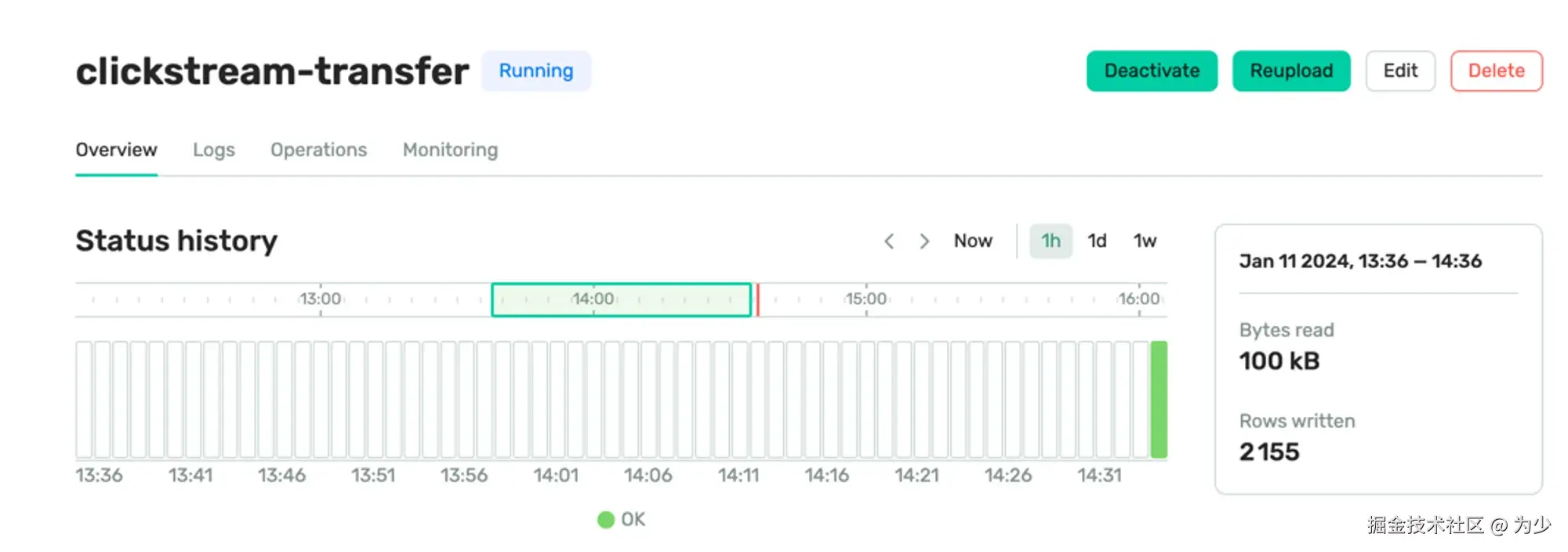
Task: Click the 13:00 mark on the timeline
Action: point(321,300)
